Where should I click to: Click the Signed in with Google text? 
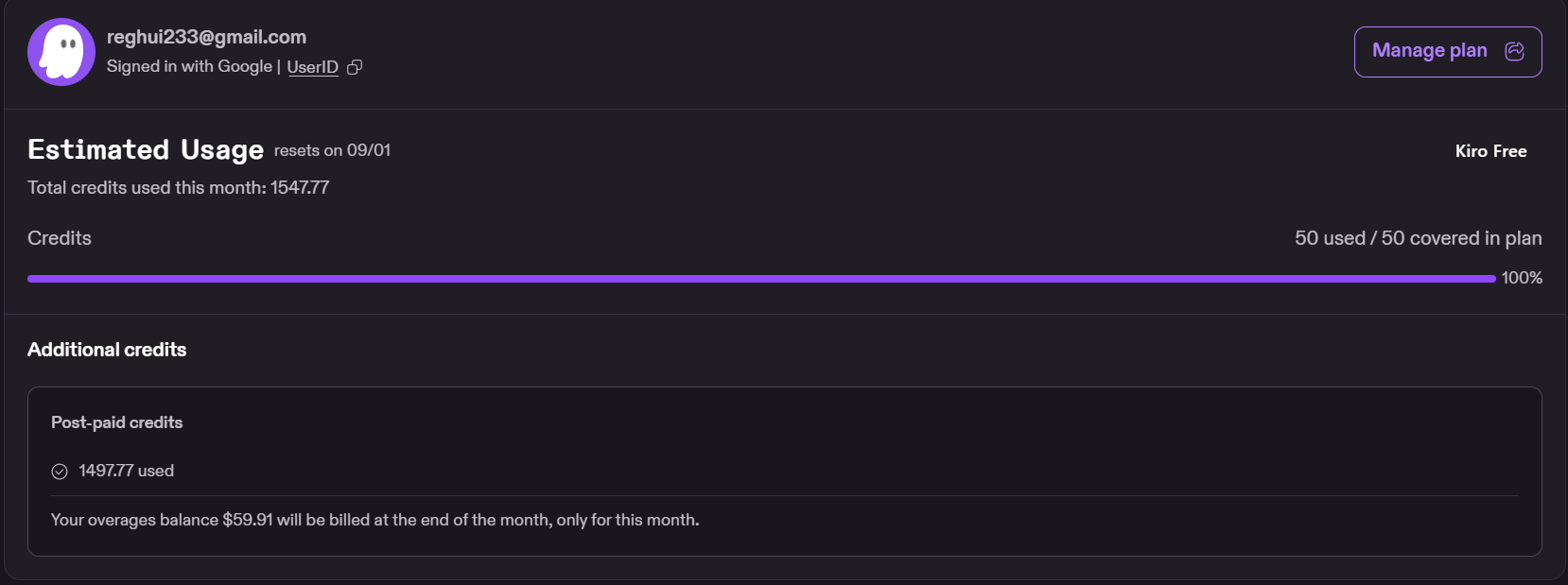coord(189,66)
